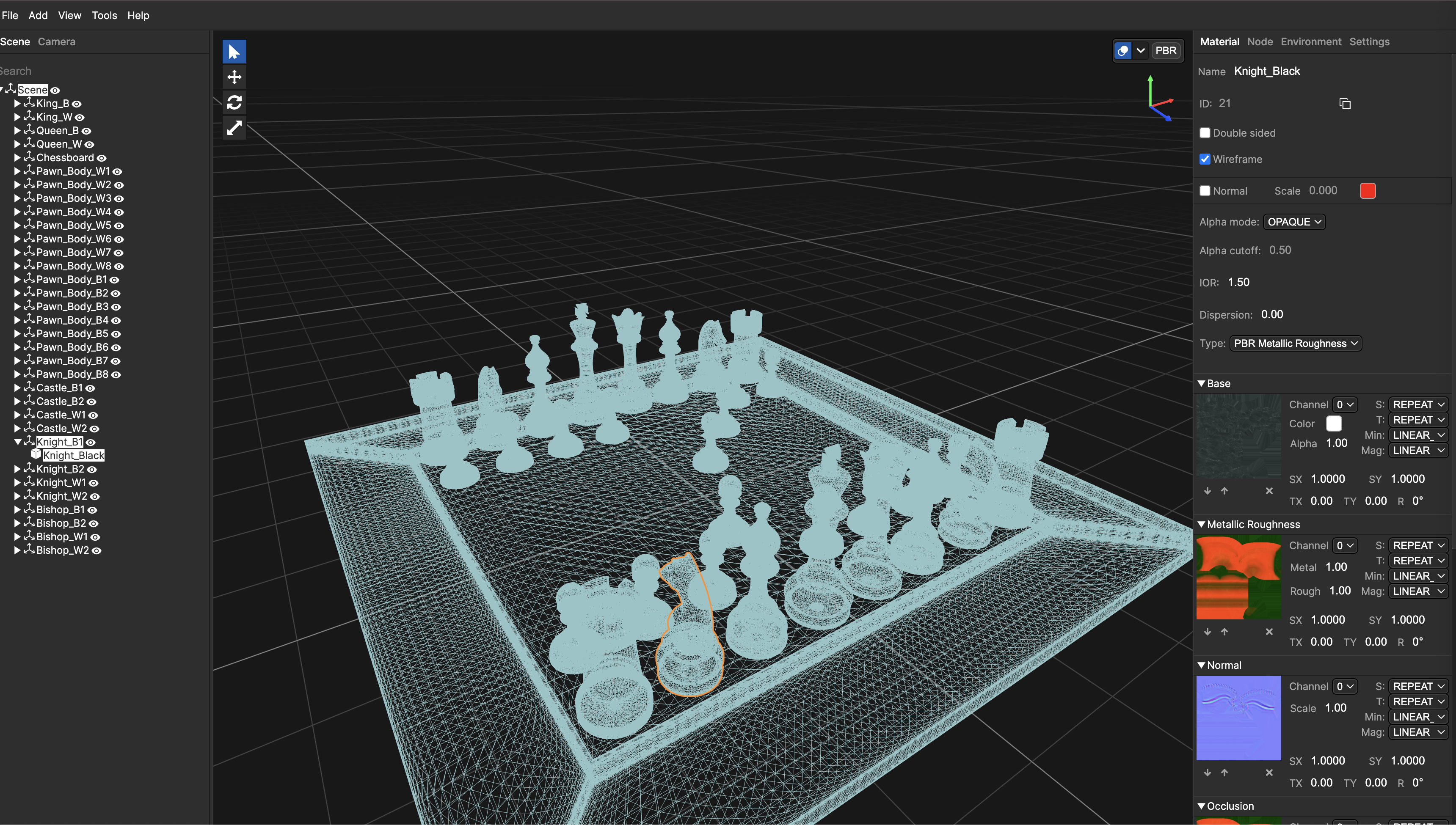
Task: Click the material Name field Knight_Black
Action: 1267,71
